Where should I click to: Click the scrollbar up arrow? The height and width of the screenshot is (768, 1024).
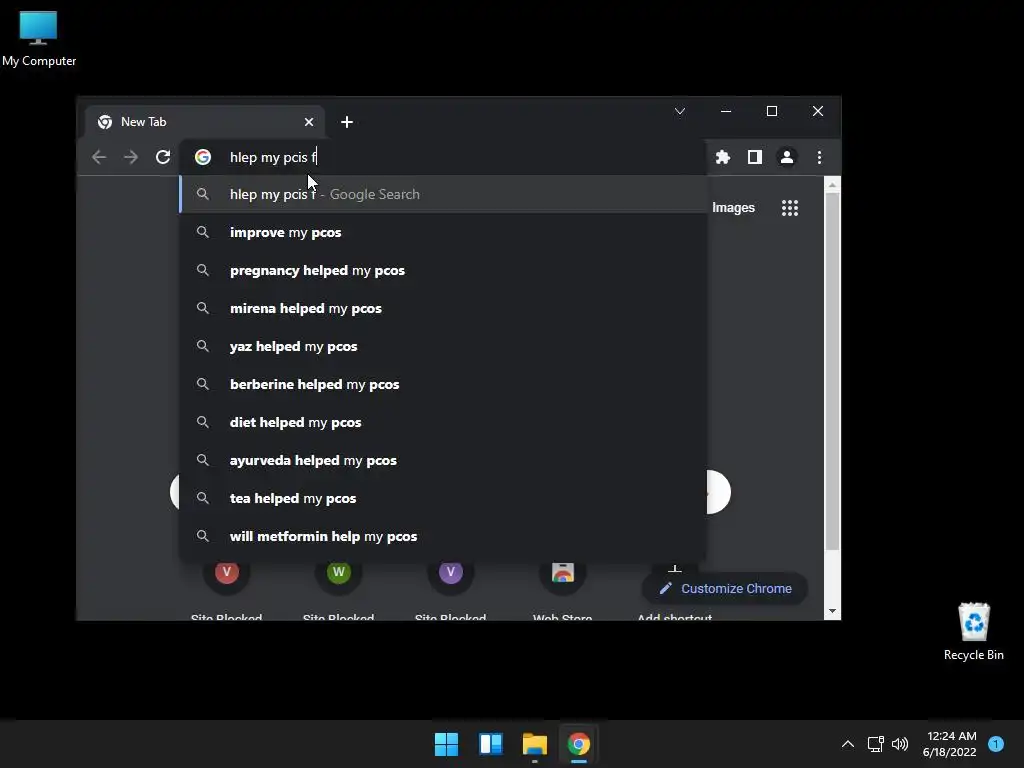pyautogui.click(x=832, y=185)
